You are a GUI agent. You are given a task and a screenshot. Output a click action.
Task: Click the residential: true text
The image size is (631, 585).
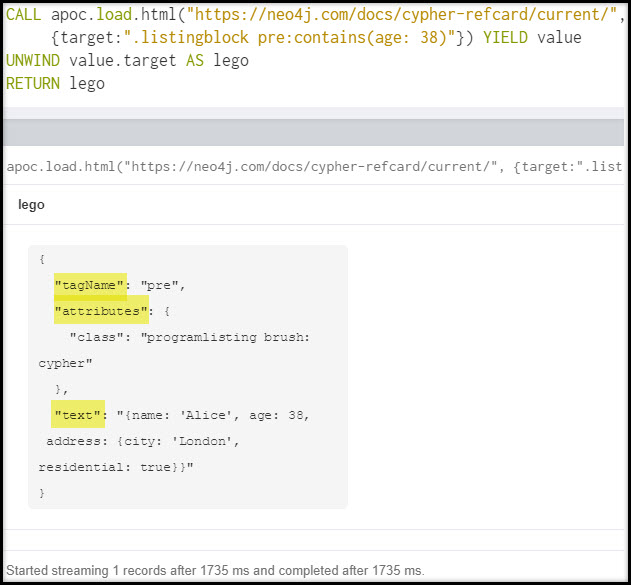tap(115, 467)
